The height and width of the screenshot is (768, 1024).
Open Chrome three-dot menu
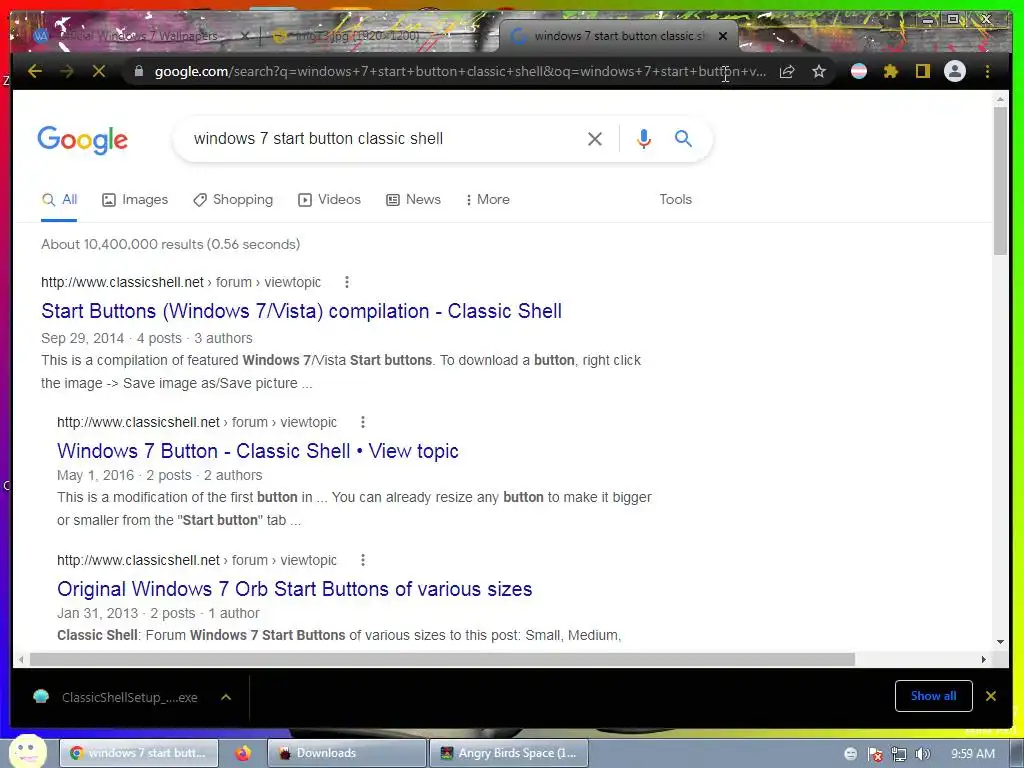pos(987,71)
